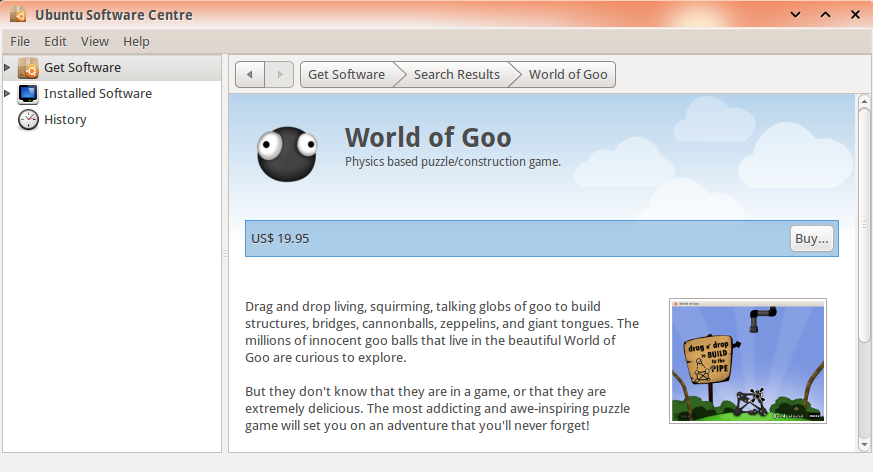Open the World of Goo screenshot thumbnail
Viewport: 873px width, 472px height.
[x=748, y=361]
